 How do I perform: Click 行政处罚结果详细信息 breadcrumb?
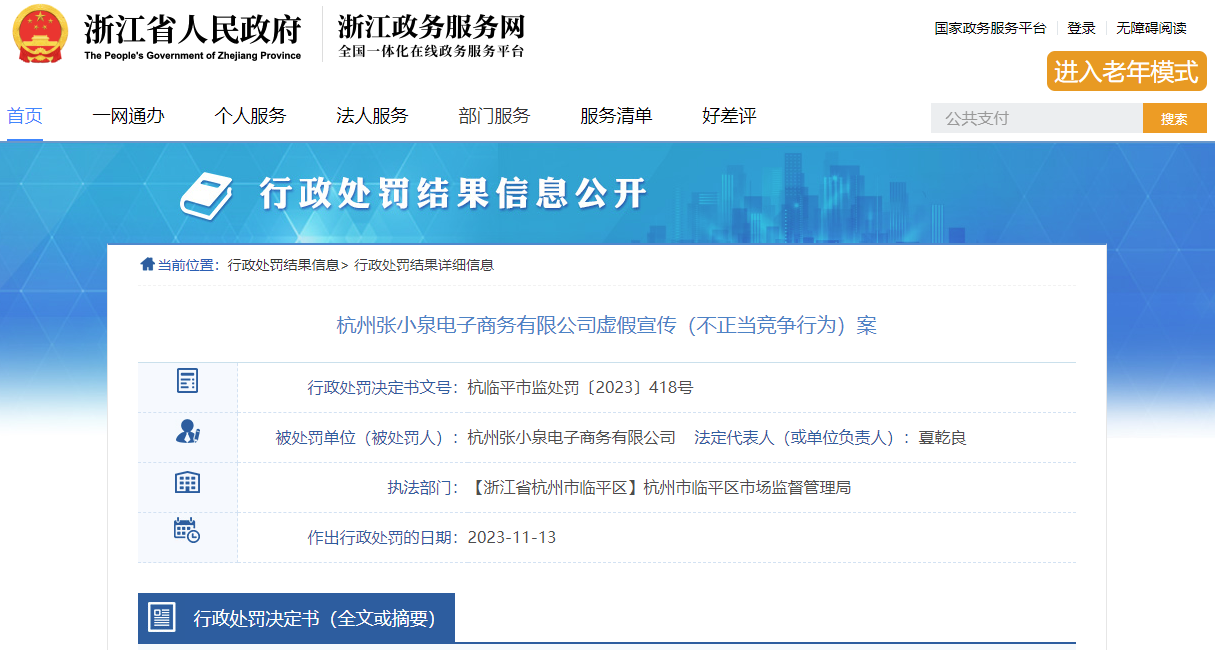[424, 265]
